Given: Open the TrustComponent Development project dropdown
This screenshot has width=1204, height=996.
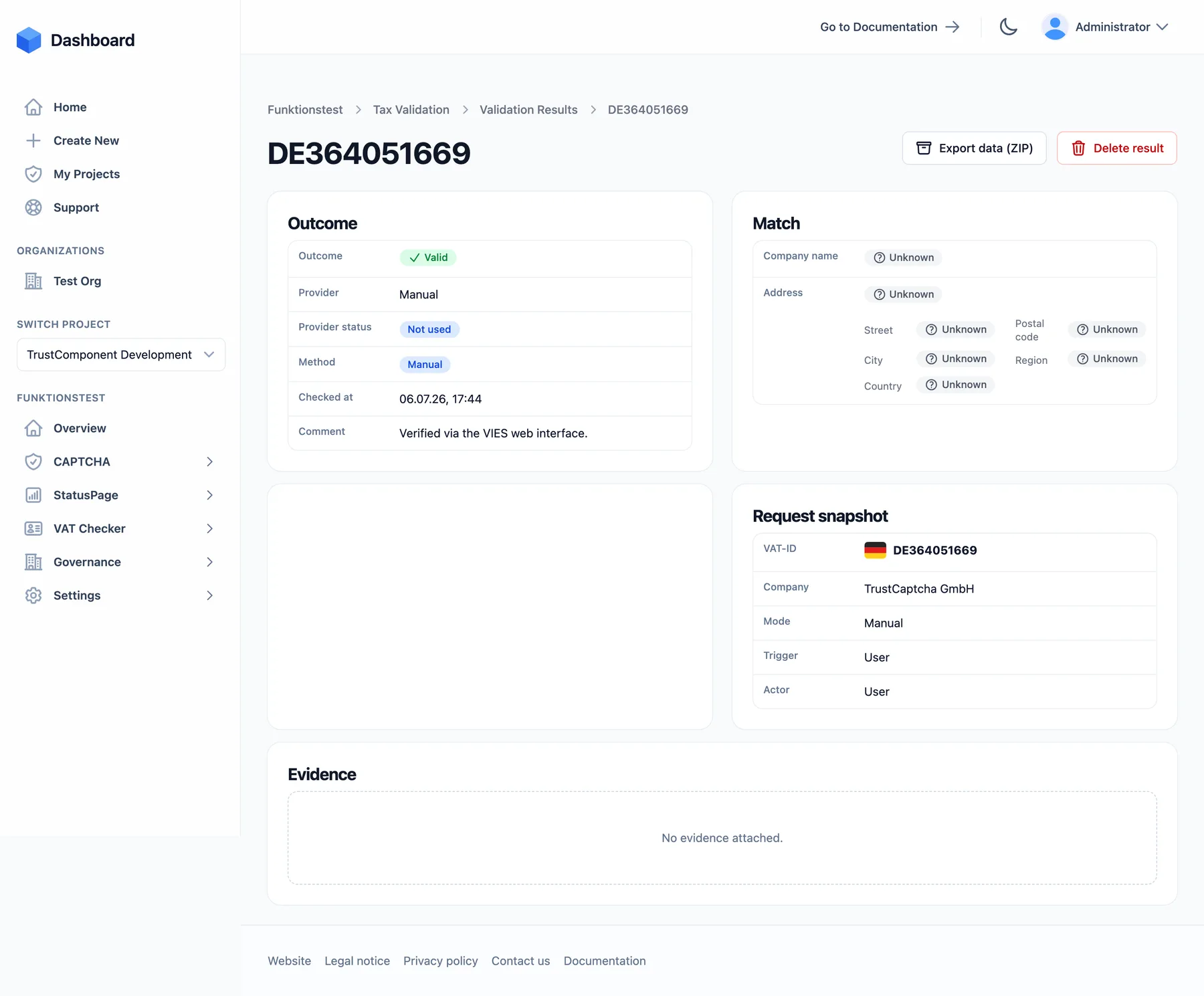Looking at the screenshot, I should tap(121, 355).
